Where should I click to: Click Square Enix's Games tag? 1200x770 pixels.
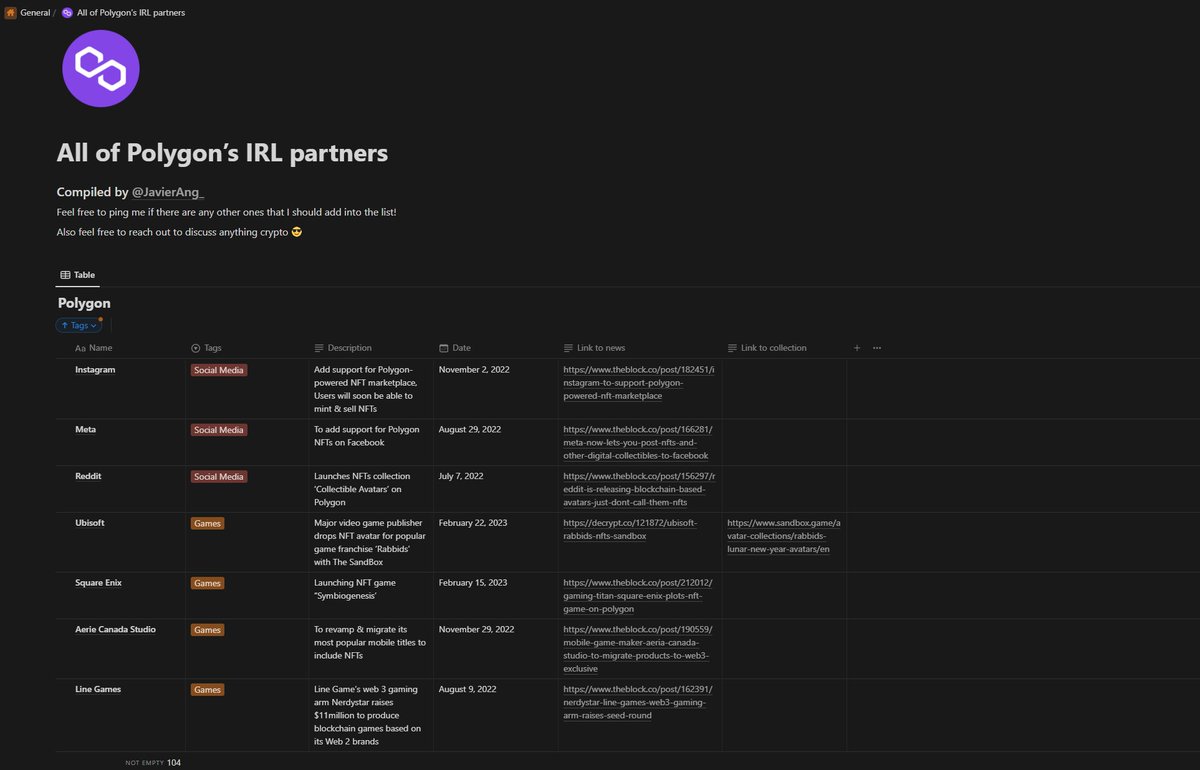click(x=207, y=583)
